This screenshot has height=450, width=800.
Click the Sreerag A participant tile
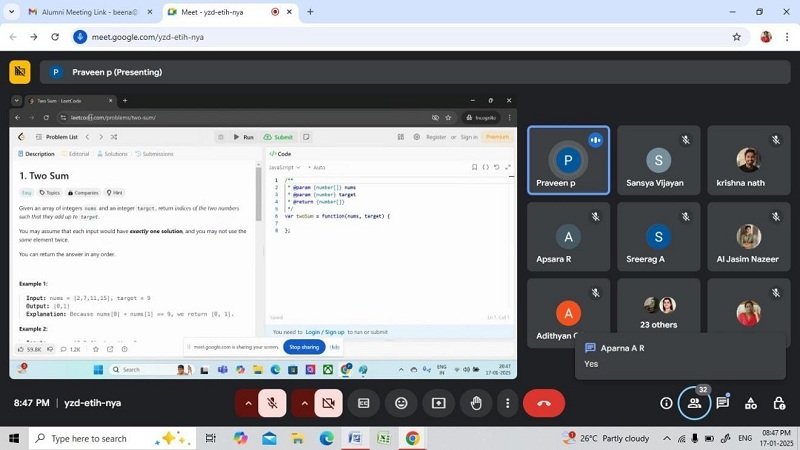coord(659,237)
